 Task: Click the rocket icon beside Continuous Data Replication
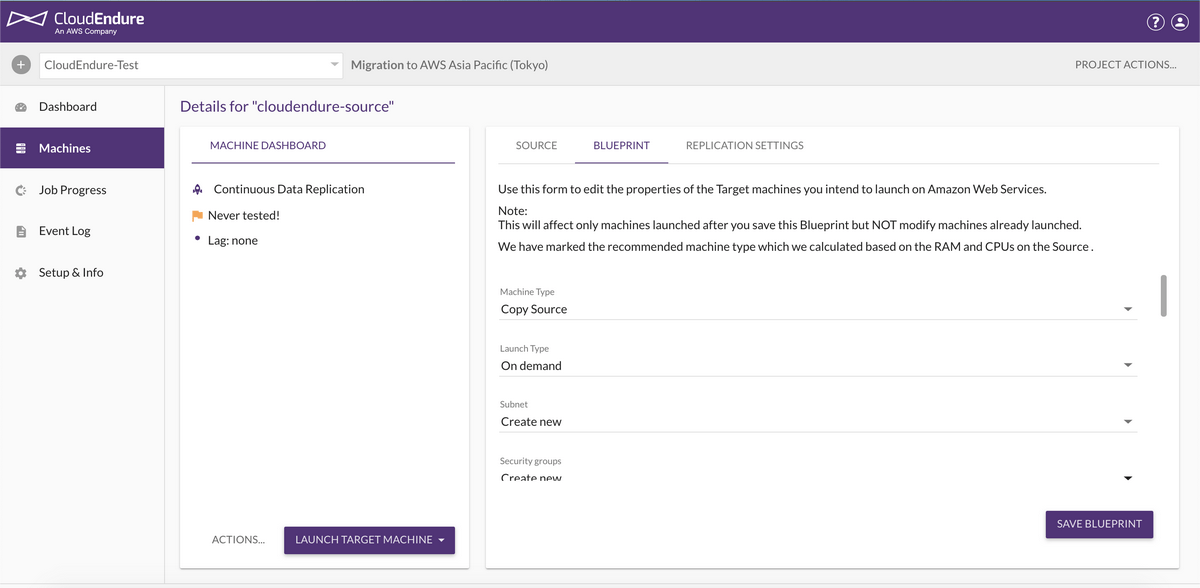197,189
